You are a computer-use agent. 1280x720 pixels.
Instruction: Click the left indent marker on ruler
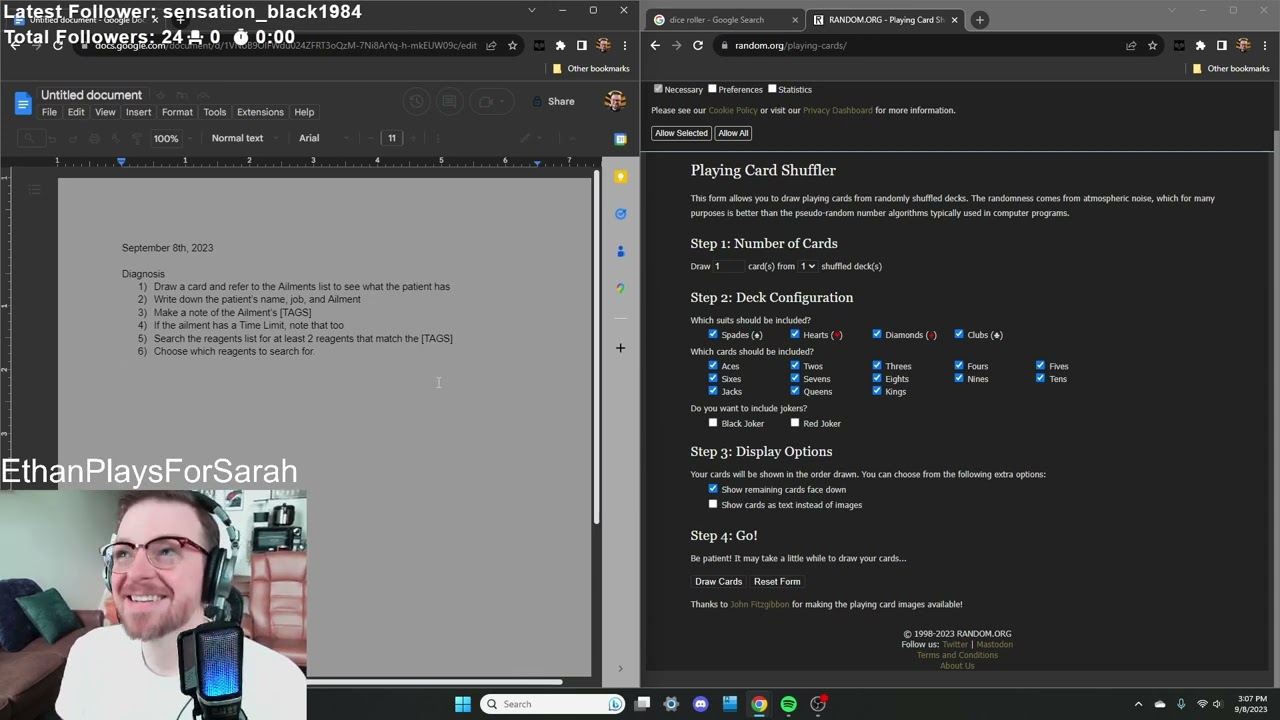(121, 161)
